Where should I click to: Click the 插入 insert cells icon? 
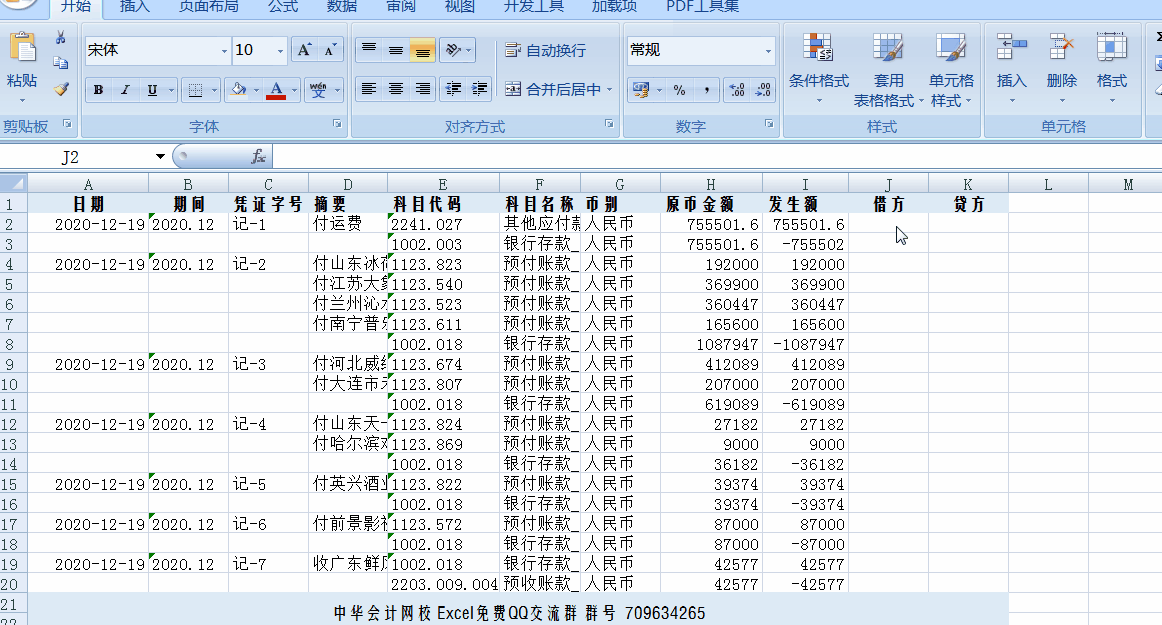1012,49
